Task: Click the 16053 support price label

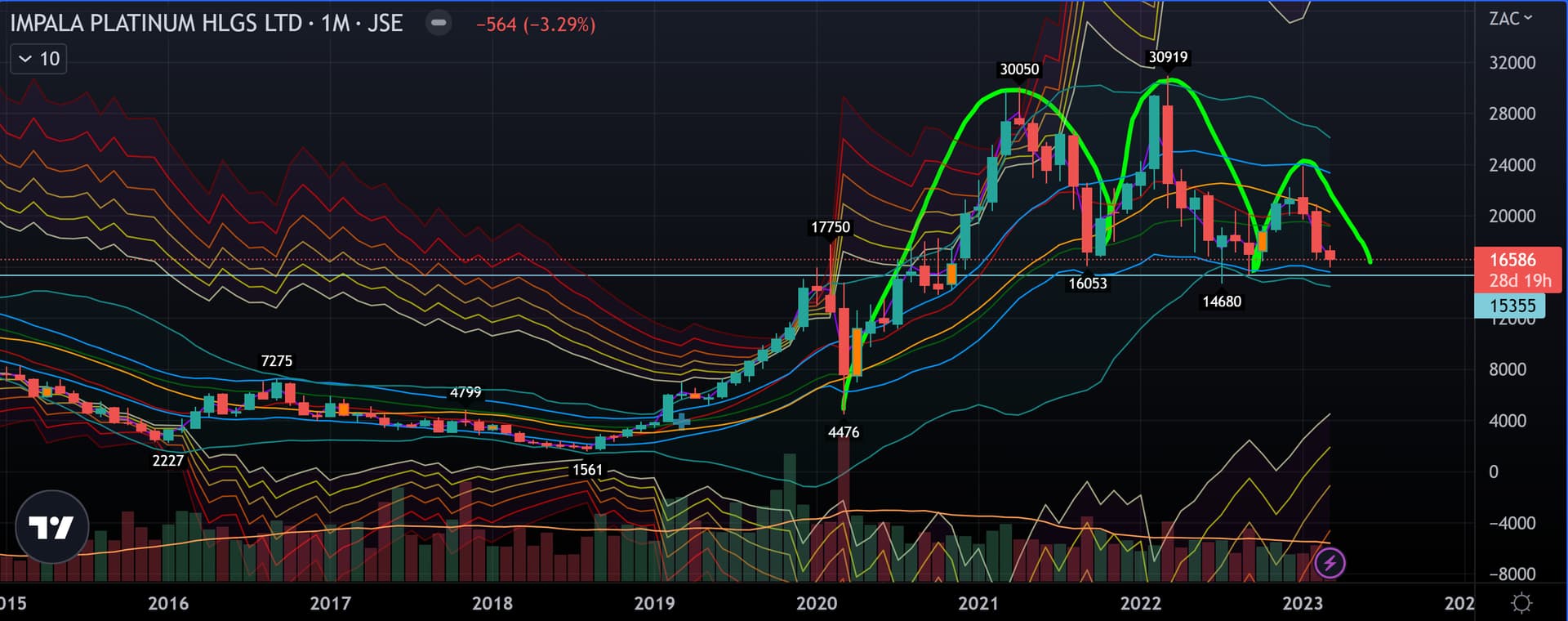Action: (x=1088, y=284)
